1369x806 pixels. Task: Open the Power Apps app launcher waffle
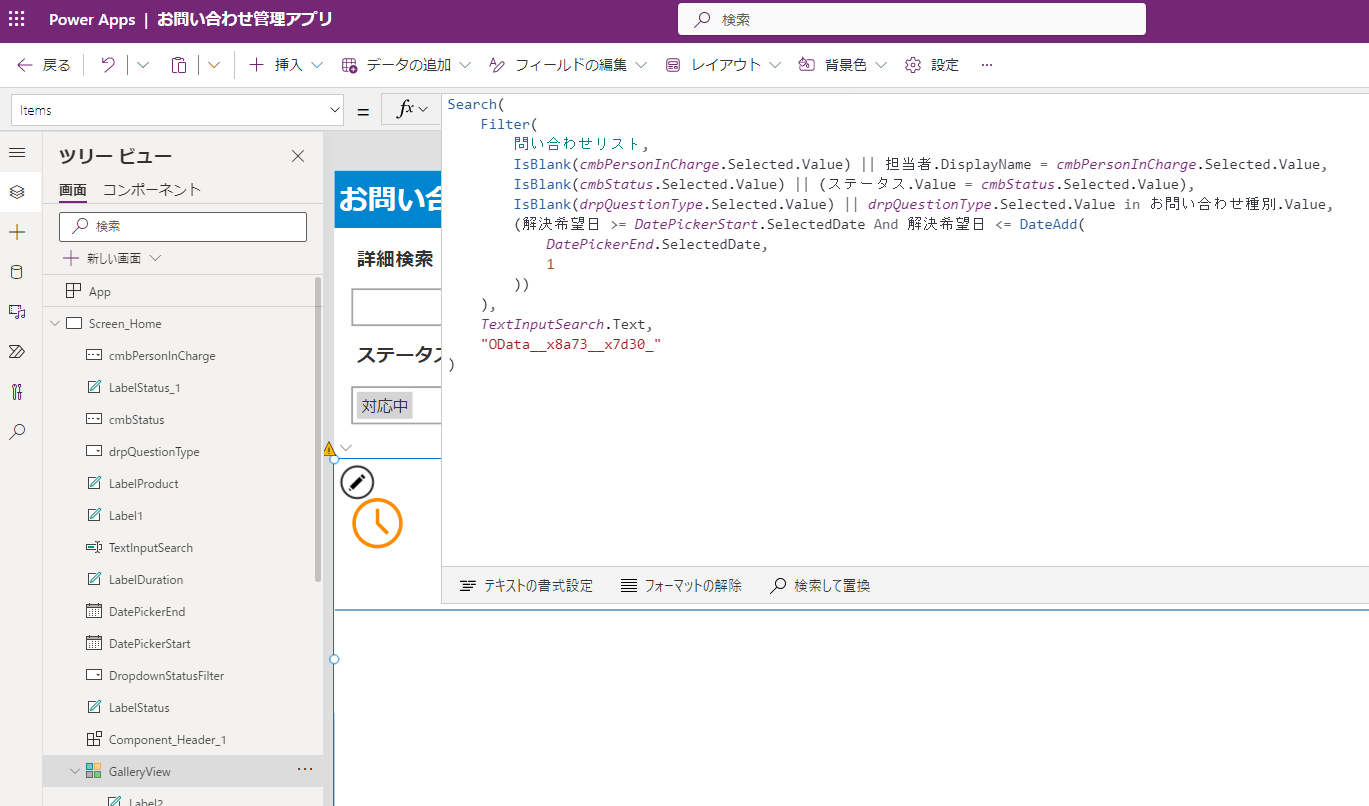point(17,19)
